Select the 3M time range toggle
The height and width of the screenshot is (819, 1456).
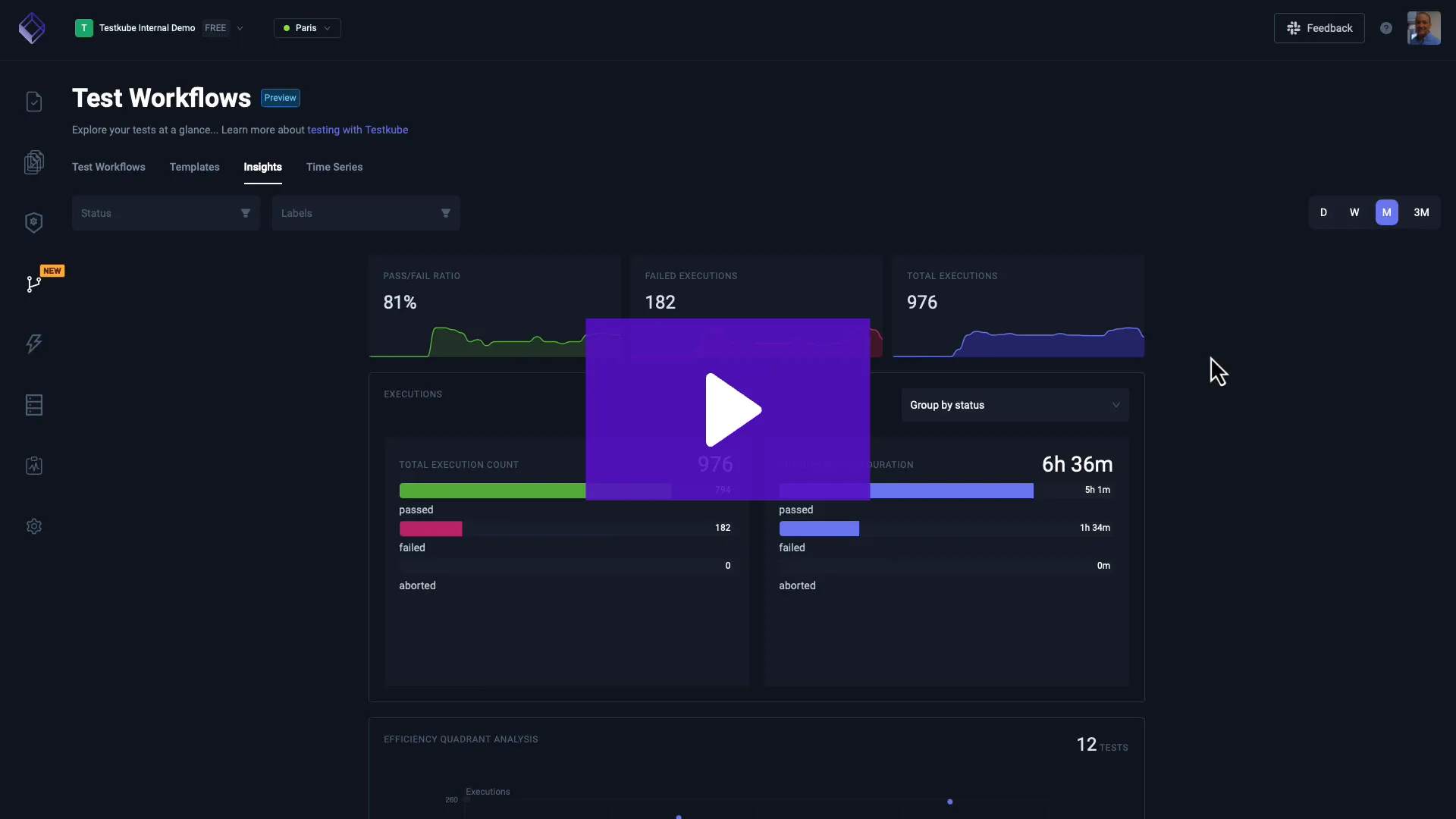1421,212
